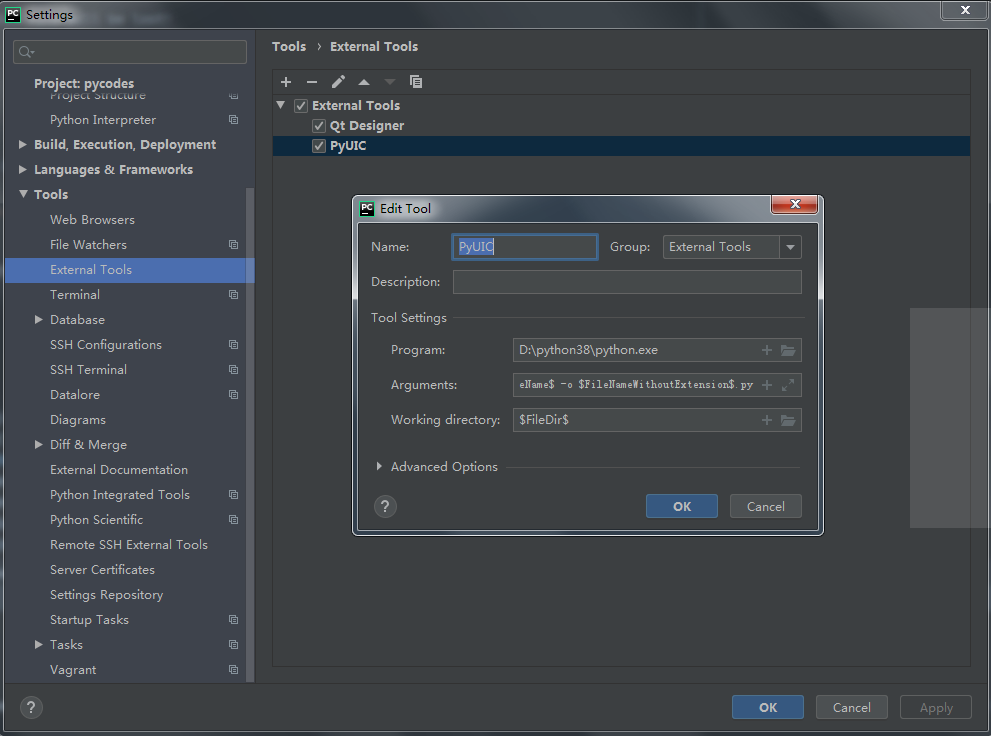Image resolution: width=991 pixels, height=736 pixels.
Task: Duplicate the selected external tool
Action: click(416, 82)
